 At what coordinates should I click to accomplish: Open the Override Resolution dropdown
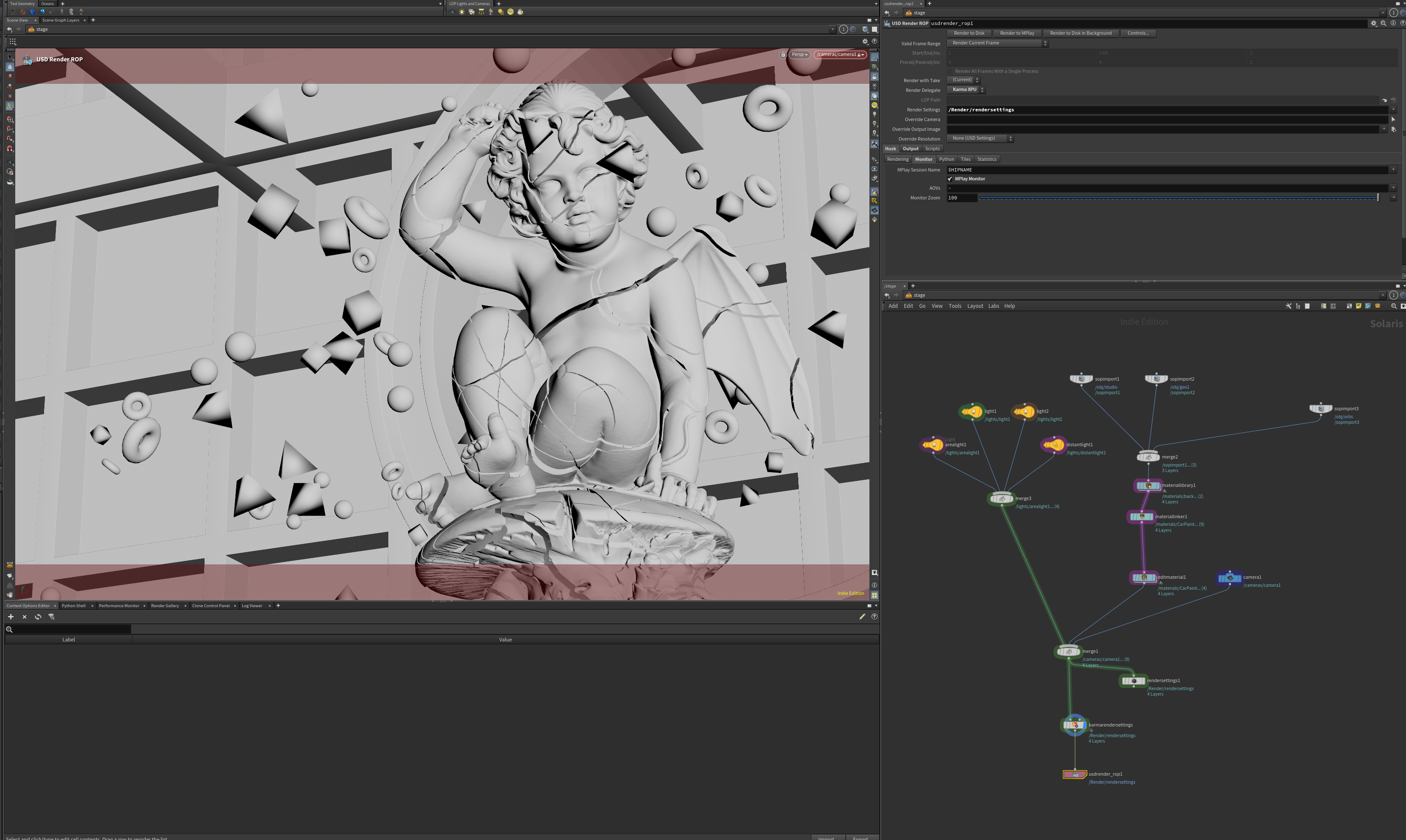980,138
